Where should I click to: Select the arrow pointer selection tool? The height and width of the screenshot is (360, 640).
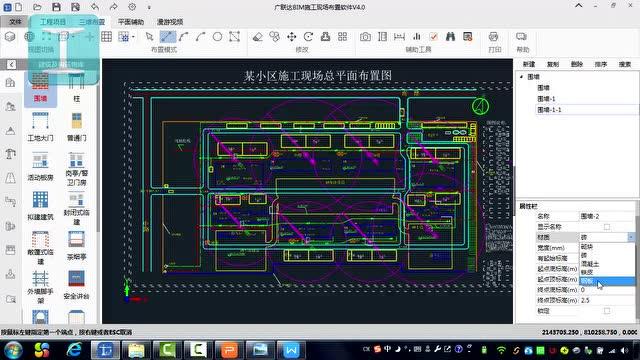pos(149,37)
